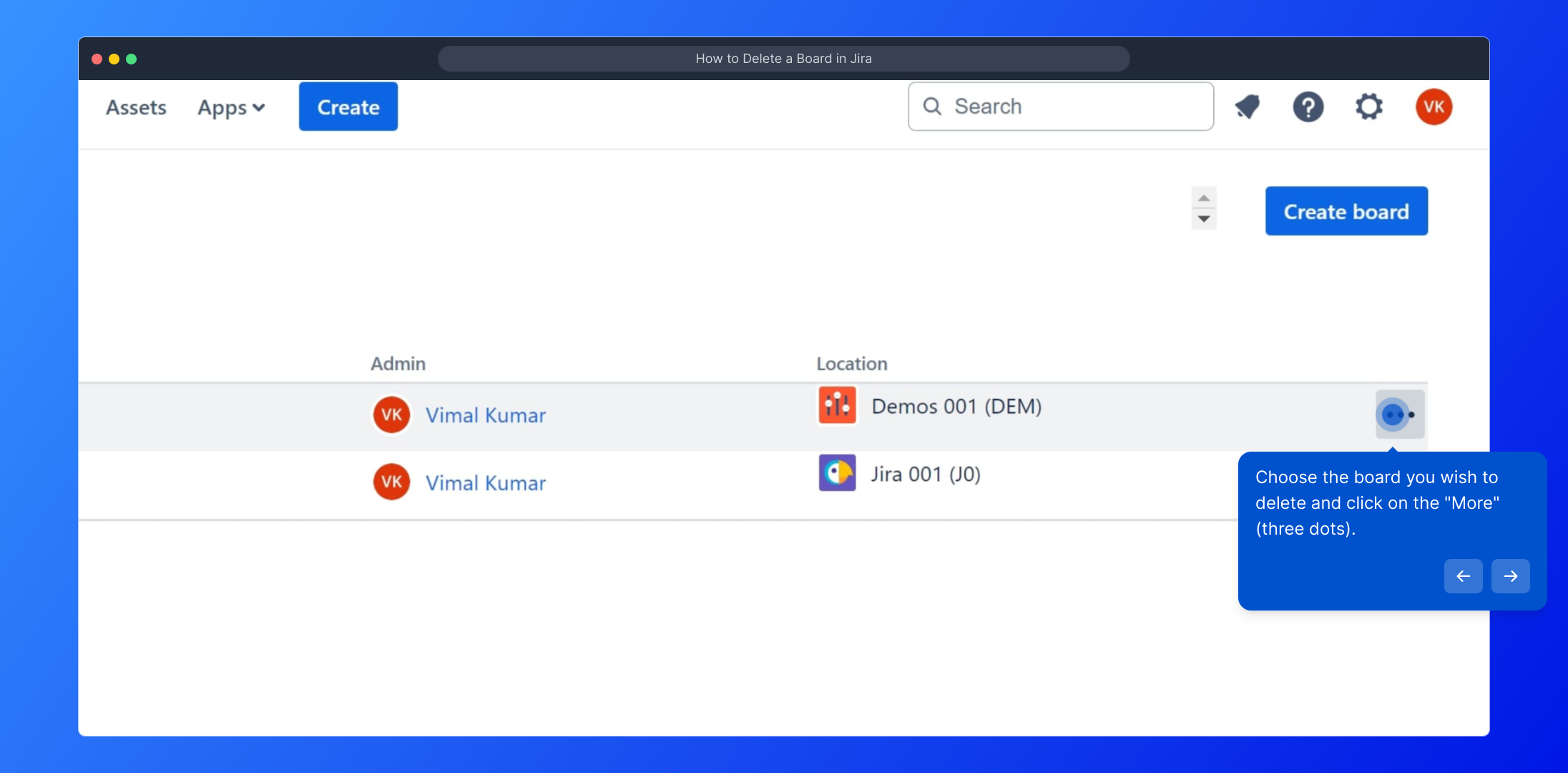This screenshot has height=773, width=1568.
Task: Open the notifications bell icon
Action: pos(1248,107)
